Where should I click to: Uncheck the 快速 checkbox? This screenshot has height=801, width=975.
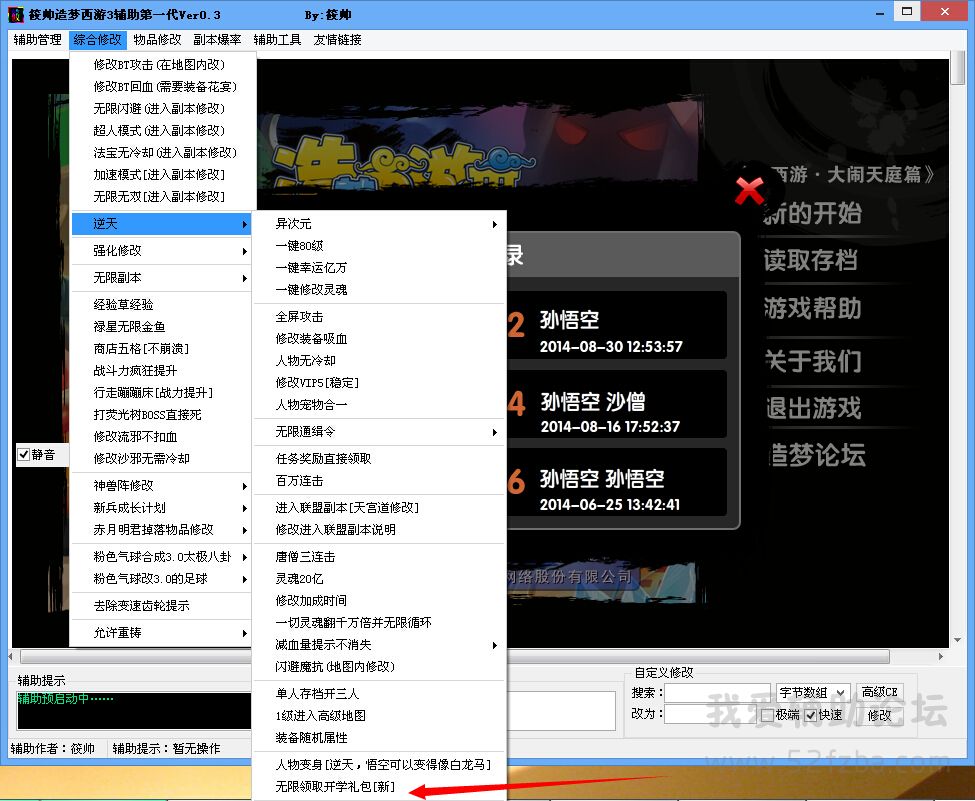click(x=810, y=715)
